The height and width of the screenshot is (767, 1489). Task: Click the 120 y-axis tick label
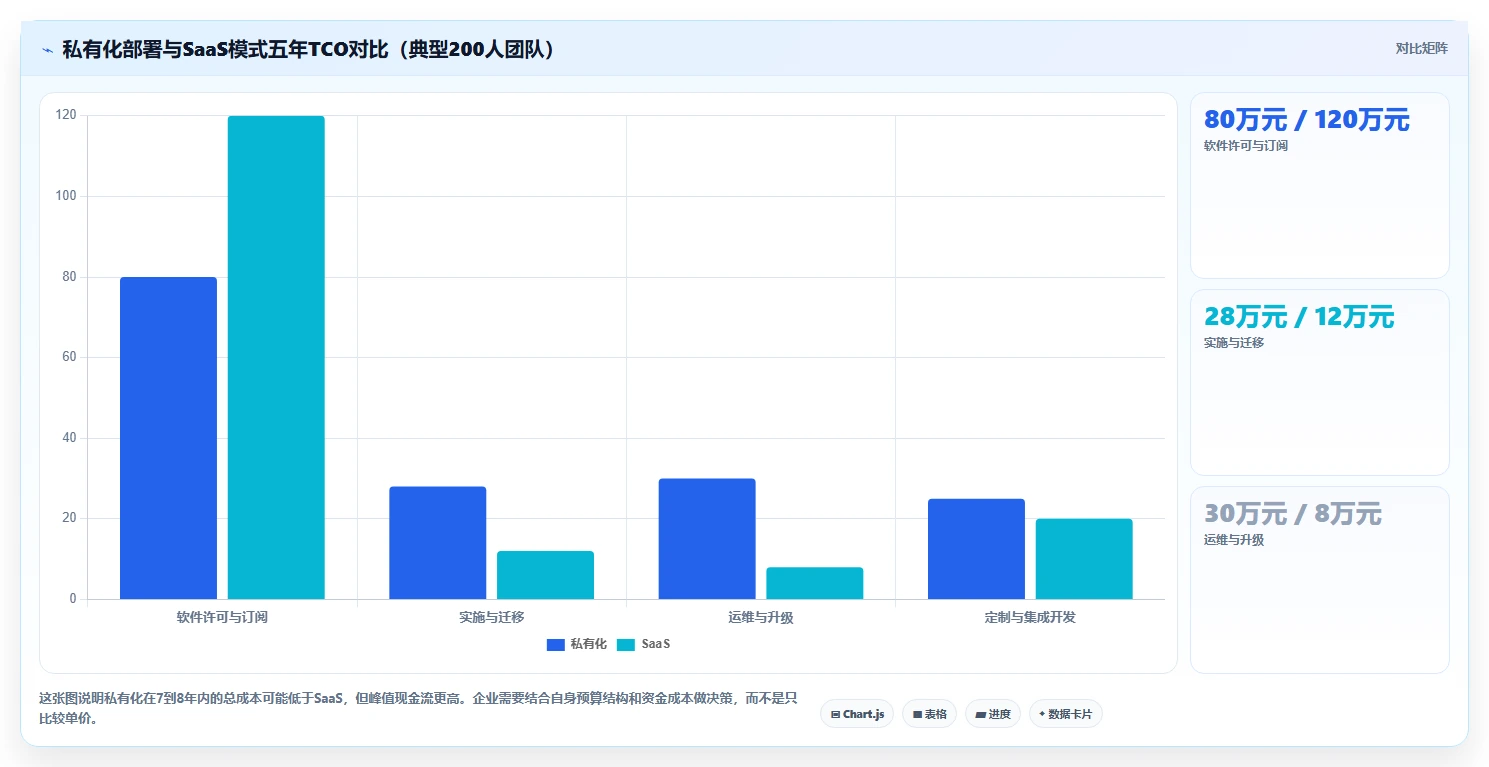pos(66,116)
